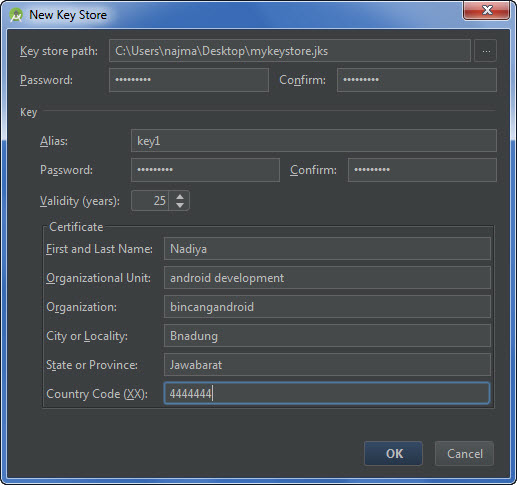This screenshot has height=485, width=517.
Task: Click the Key store path field
Action: (290, 51)
